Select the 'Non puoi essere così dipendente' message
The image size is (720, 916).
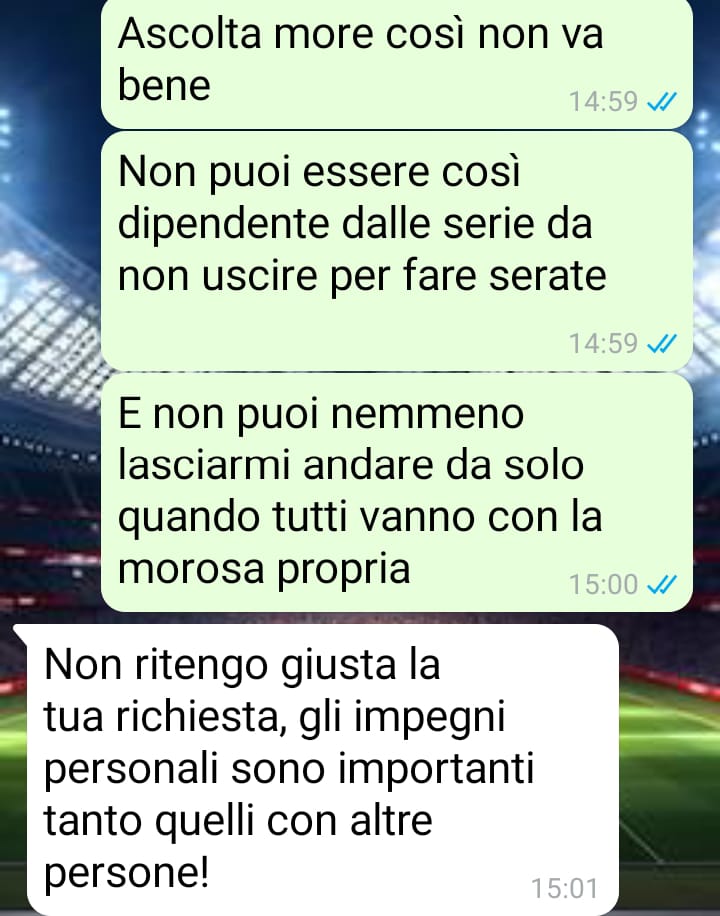click(x=397, y=251)
